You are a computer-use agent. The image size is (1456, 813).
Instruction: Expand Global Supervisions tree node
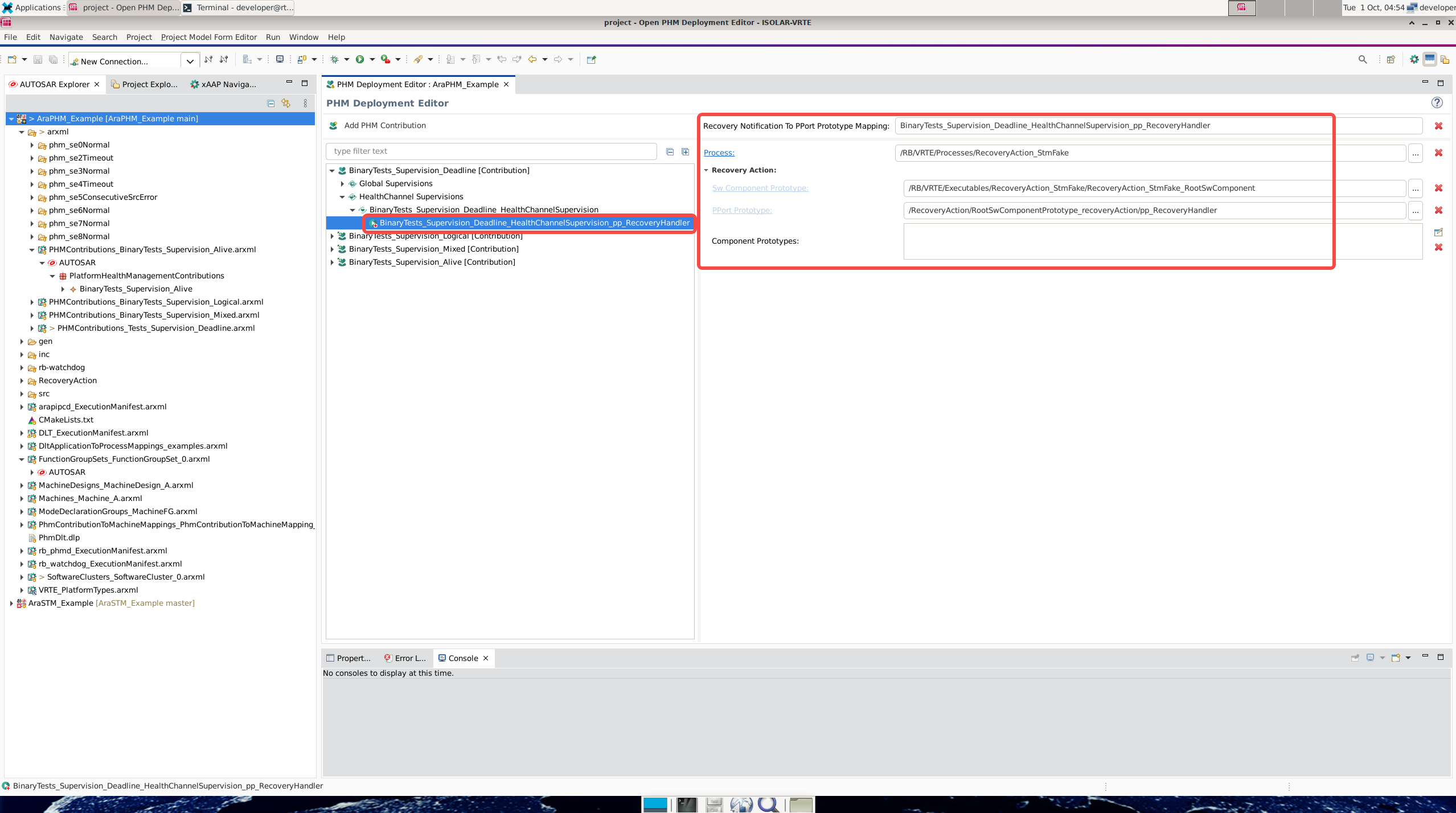coord(342,183)
